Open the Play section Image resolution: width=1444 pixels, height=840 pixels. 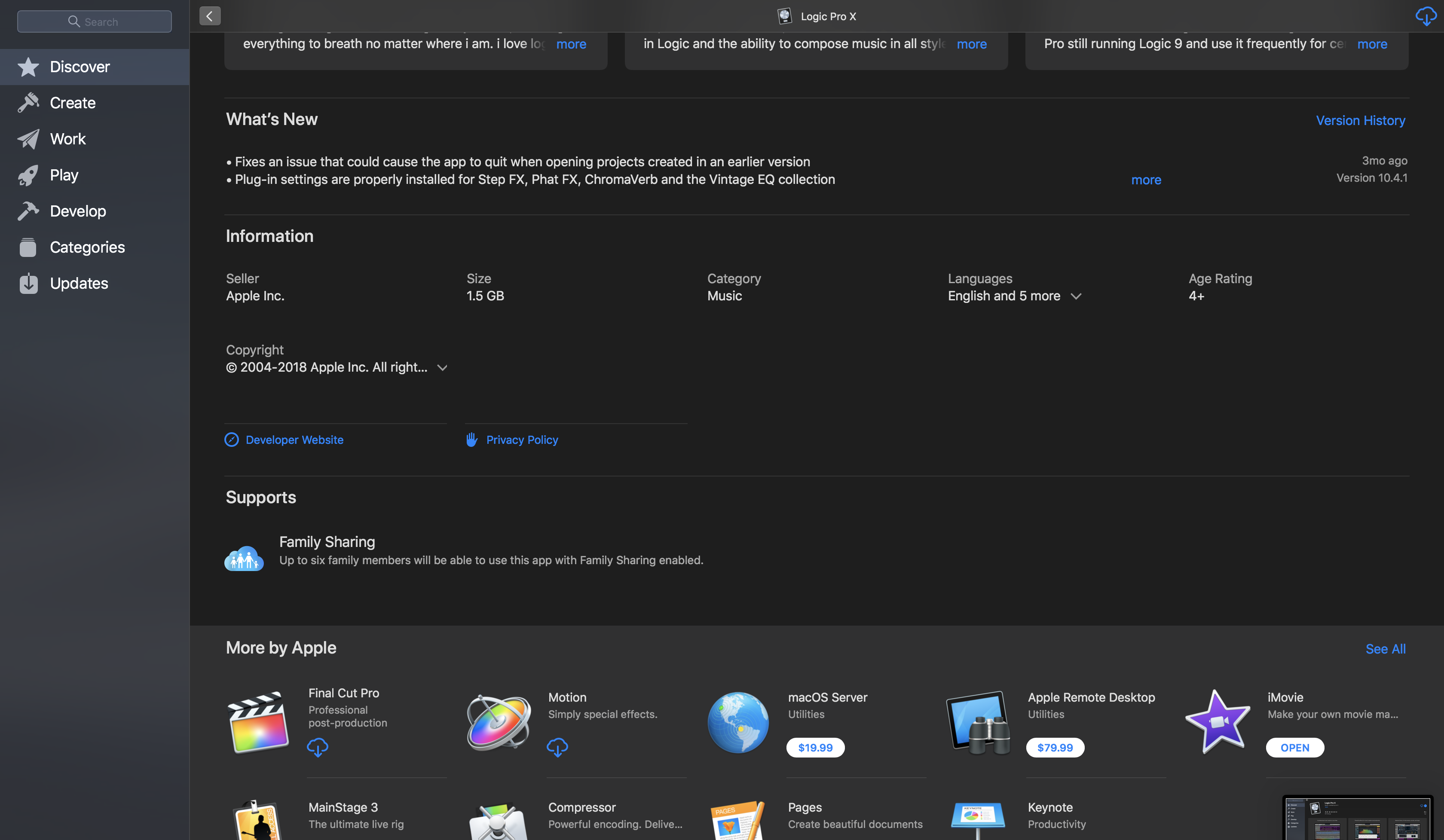pyautogui.click(x=95, y=175)
